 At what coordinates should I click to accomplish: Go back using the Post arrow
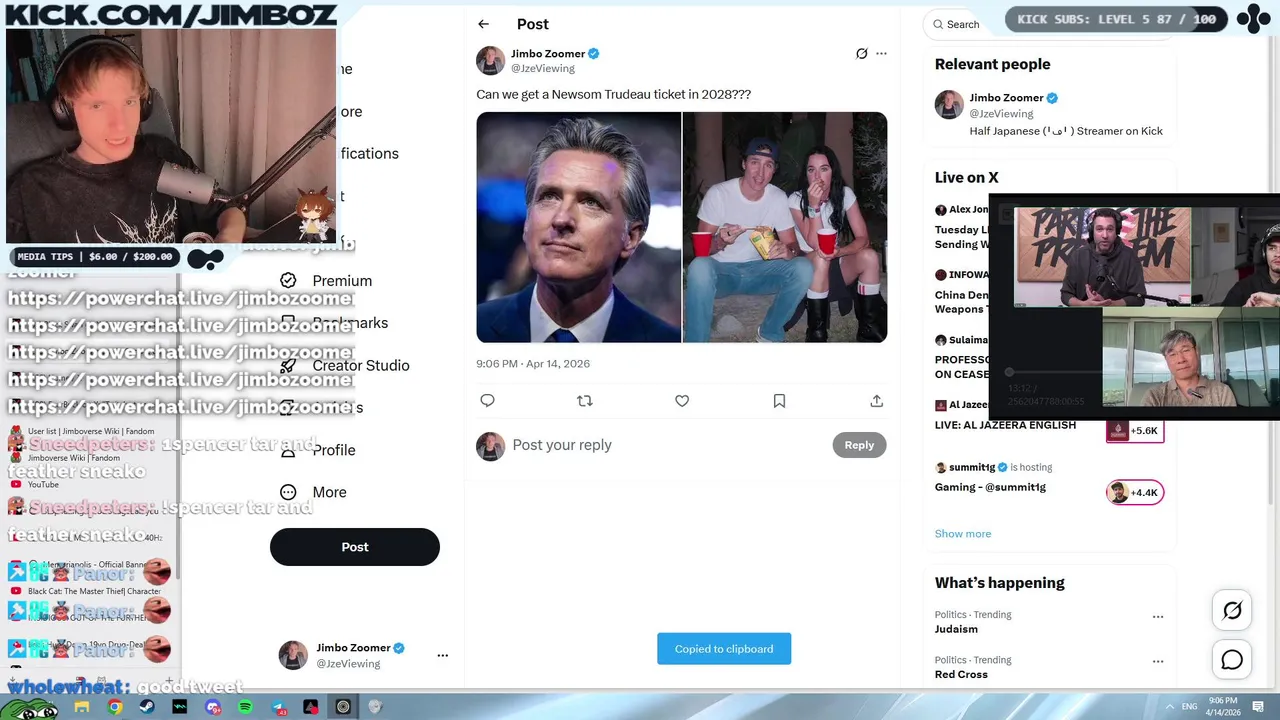(x=483, y=24)
